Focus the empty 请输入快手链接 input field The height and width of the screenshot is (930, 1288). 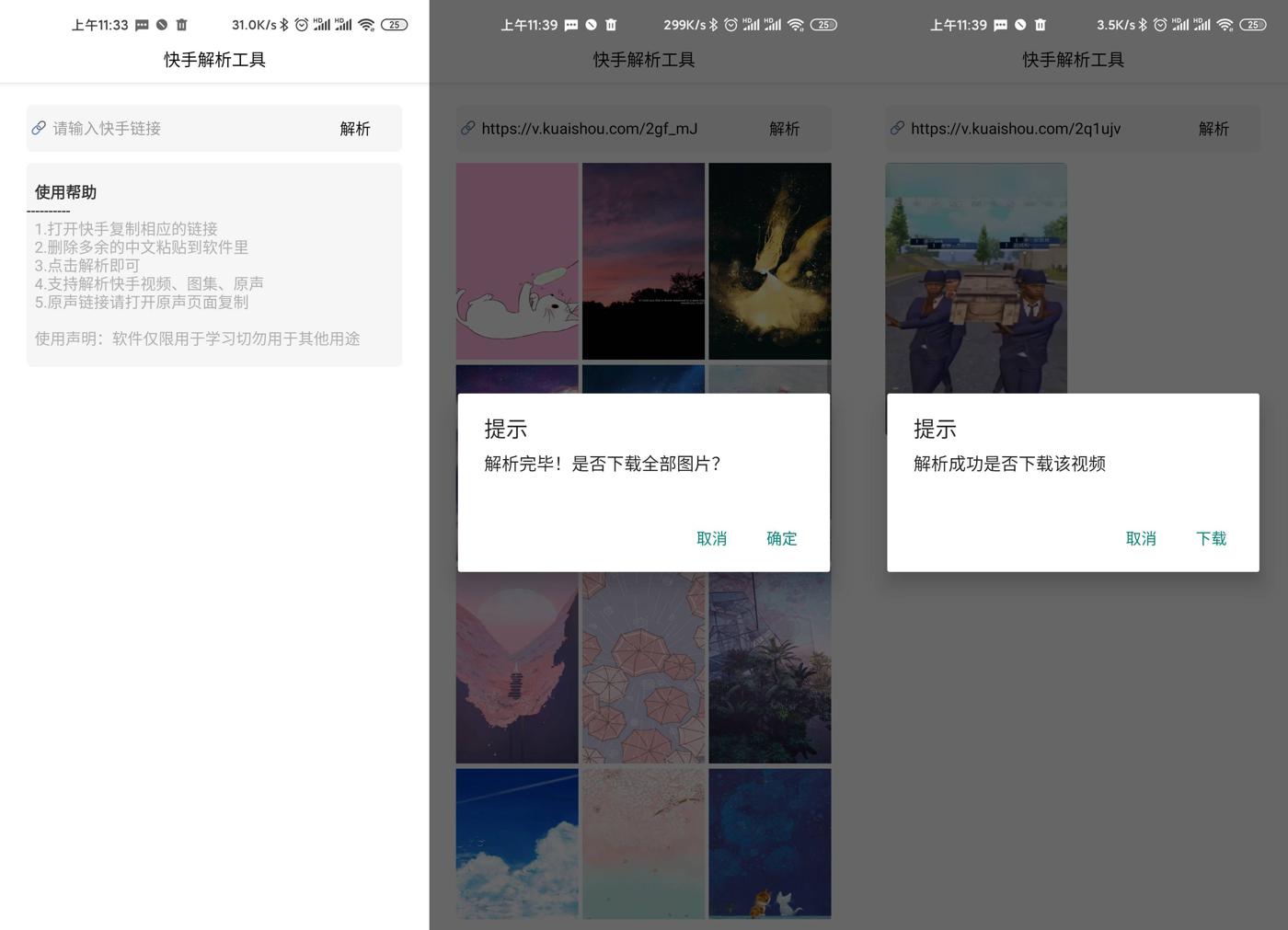[x=184, y=129]
